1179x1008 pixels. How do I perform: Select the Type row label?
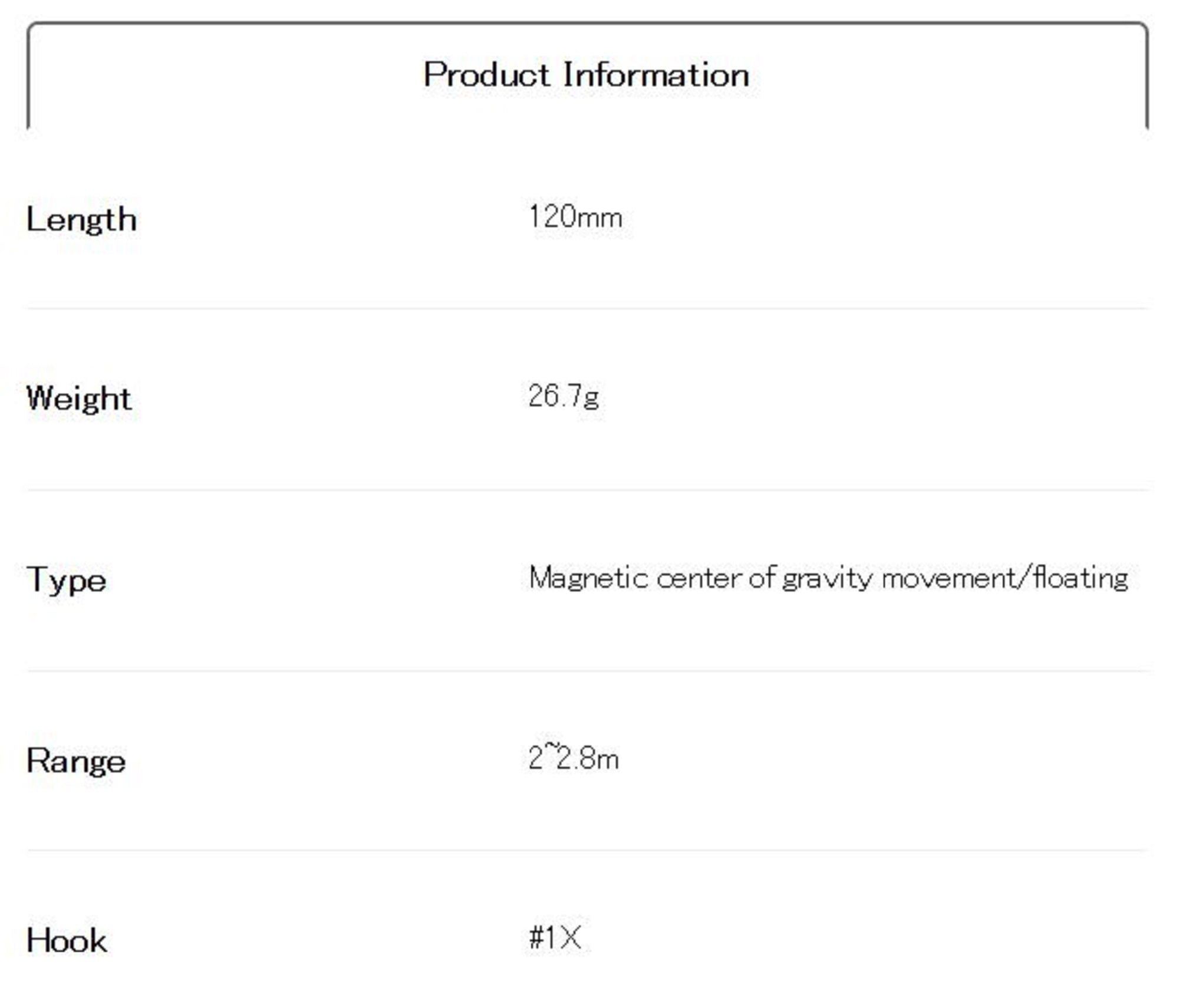pyautogui.click(x=67, y=579)
